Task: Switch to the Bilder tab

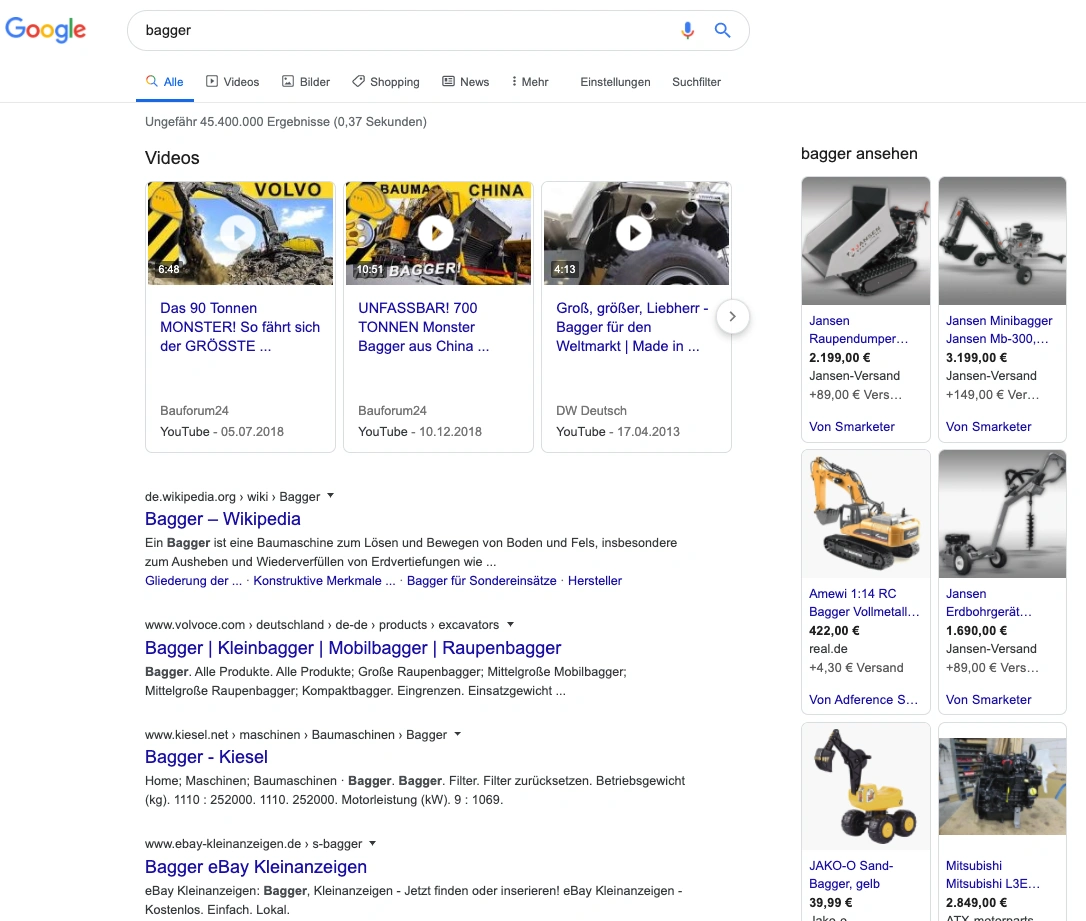Action: (313, 81)
